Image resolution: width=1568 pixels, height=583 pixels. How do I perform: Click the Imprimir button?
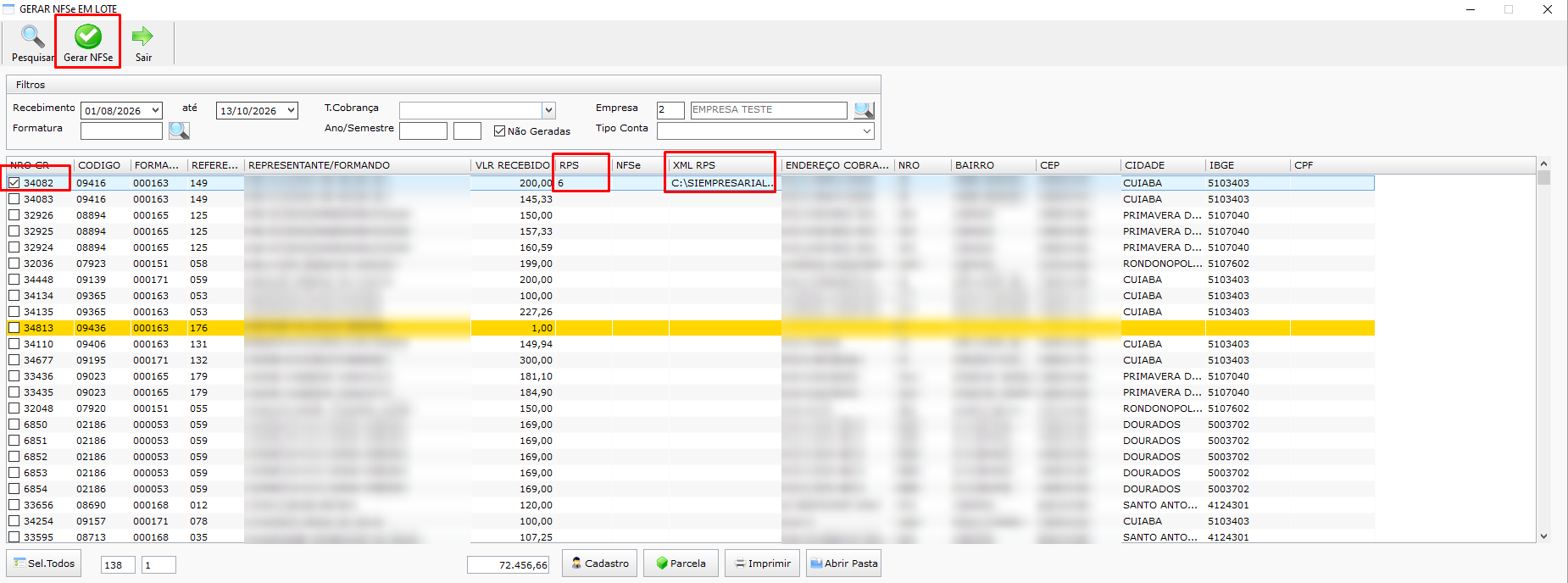point(762,564)
